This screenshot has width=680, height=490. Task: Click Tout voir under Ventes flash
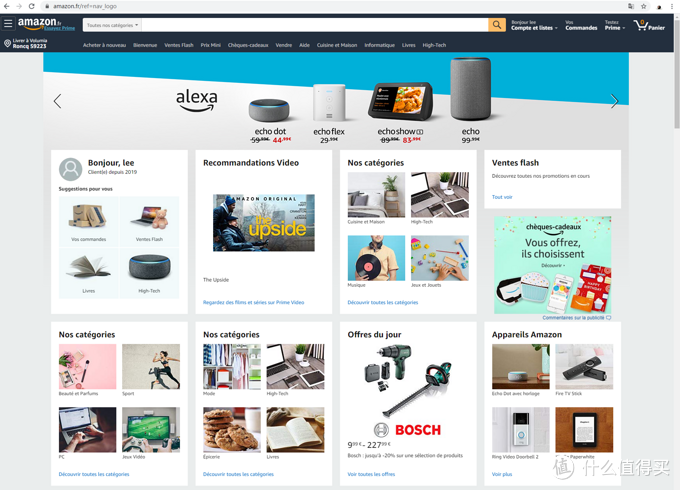(502, 197)
